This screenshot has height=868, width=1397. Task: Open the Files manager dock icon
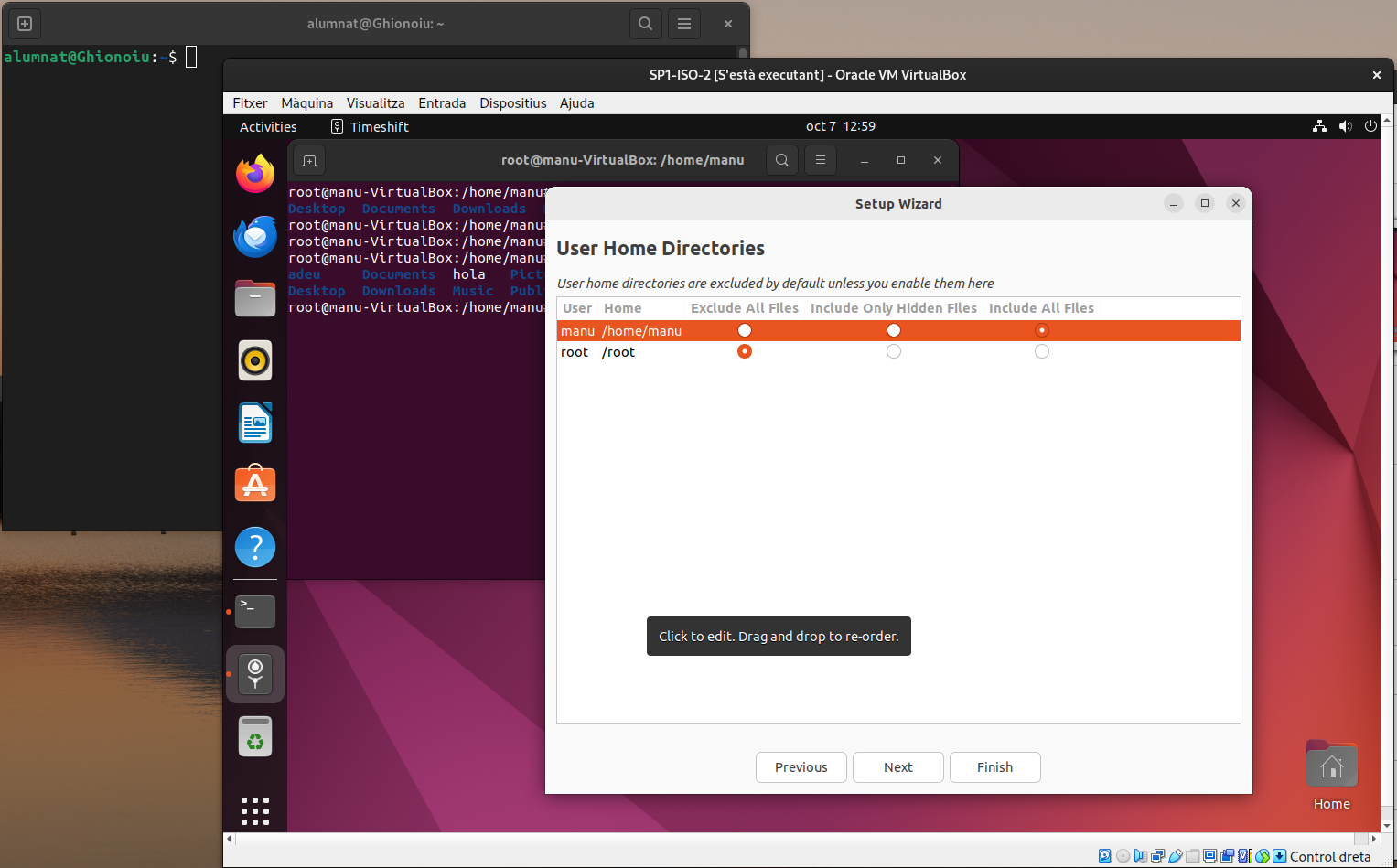click(x=255, y=299)
